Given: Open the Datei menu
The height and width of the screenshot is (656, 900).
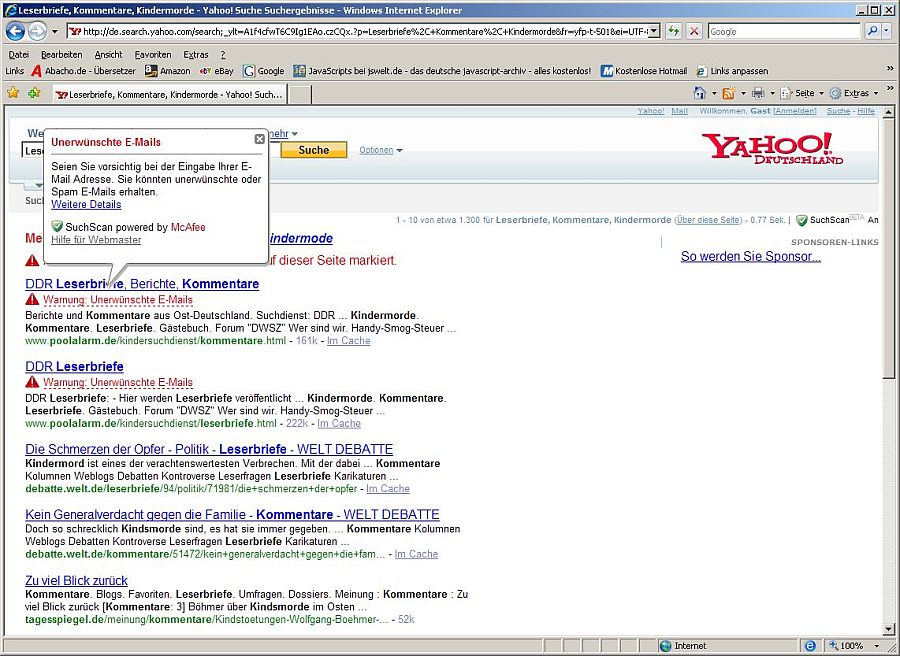Looking at the screenshot, I should [x=19, y=55].
